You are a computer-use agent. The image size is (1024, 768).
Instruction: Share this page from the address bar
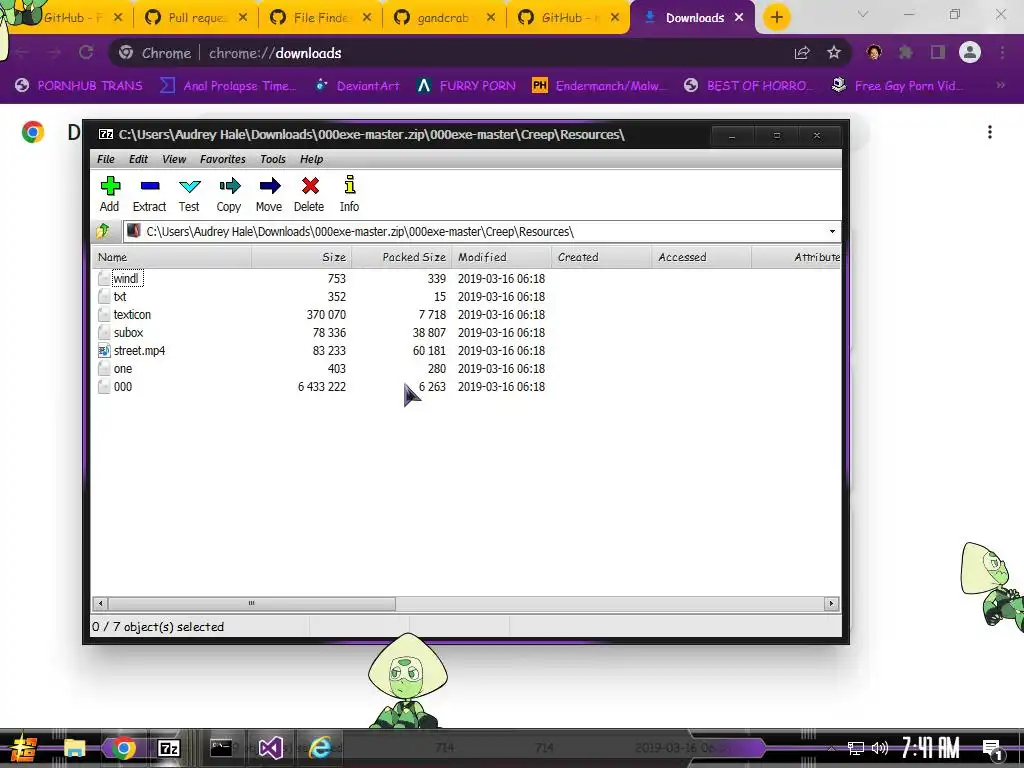[802, 53]
